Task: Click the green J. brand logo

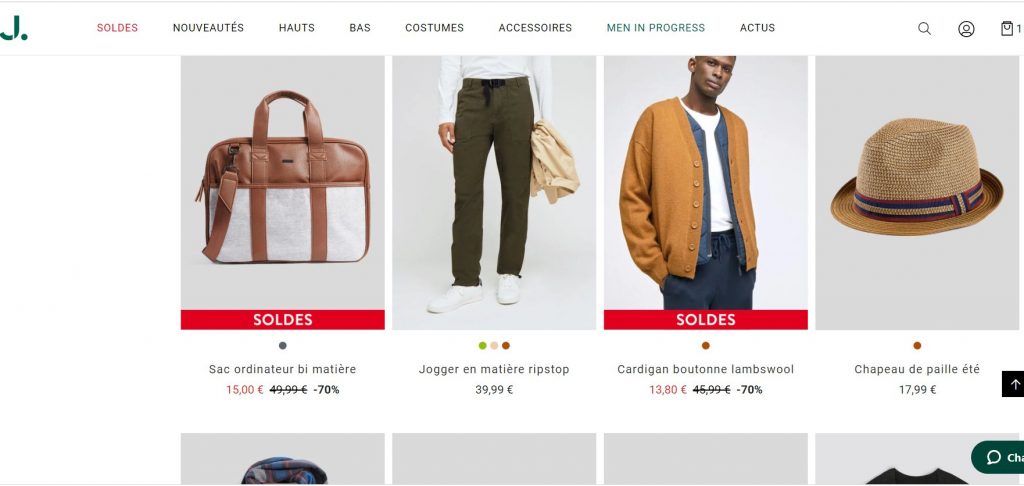Action: point(14,28)
